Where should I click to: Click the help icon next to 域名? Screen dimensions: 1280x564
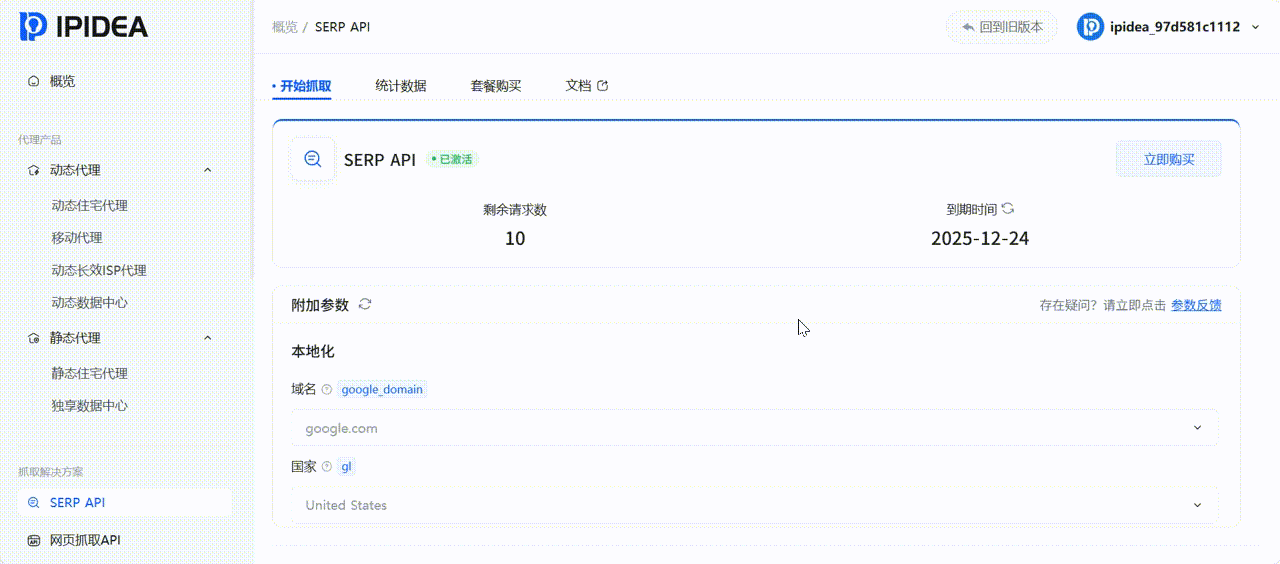coord(327,389)
